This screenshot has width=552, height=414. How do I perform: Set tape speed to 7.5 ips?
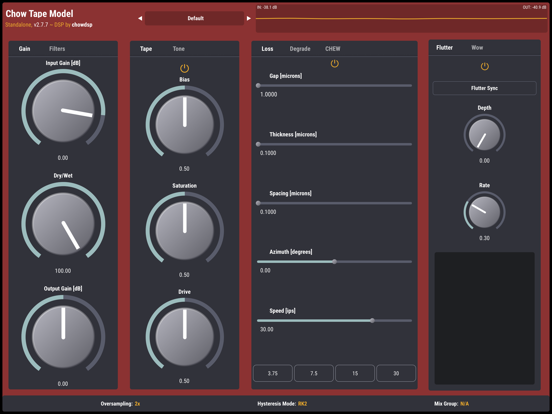click(x=314, y=373)
